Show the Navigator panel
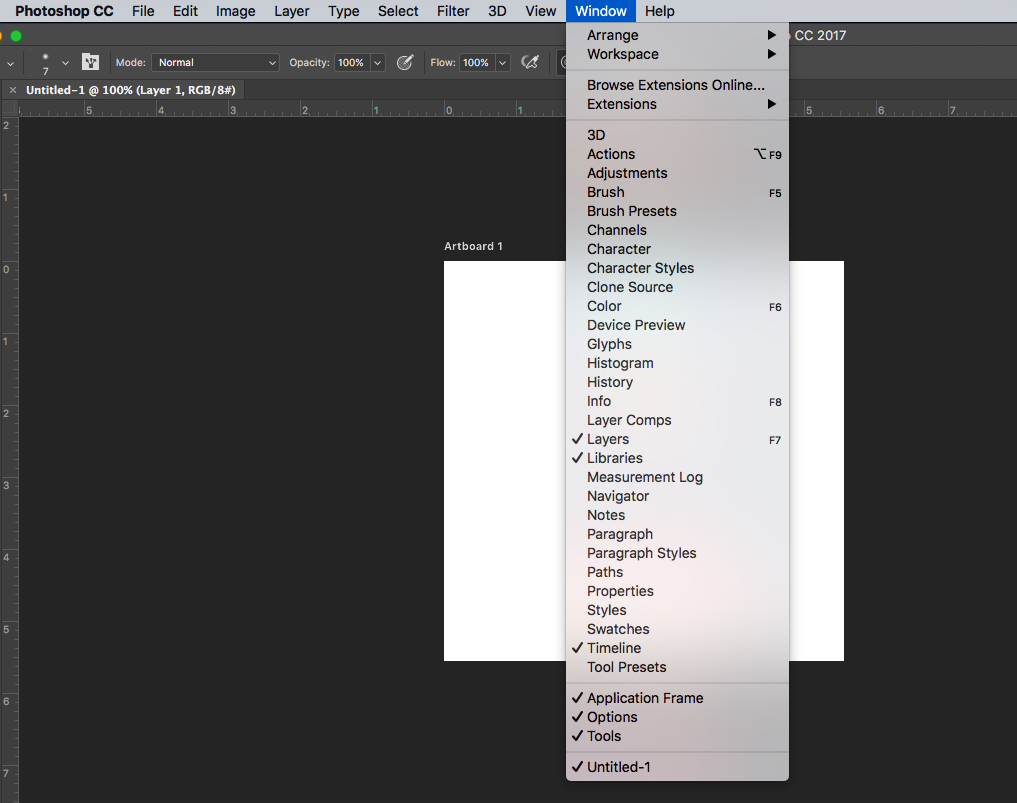Image resolution: width=1017 pixels, height=803 pixels. click(x=677, y=496)
